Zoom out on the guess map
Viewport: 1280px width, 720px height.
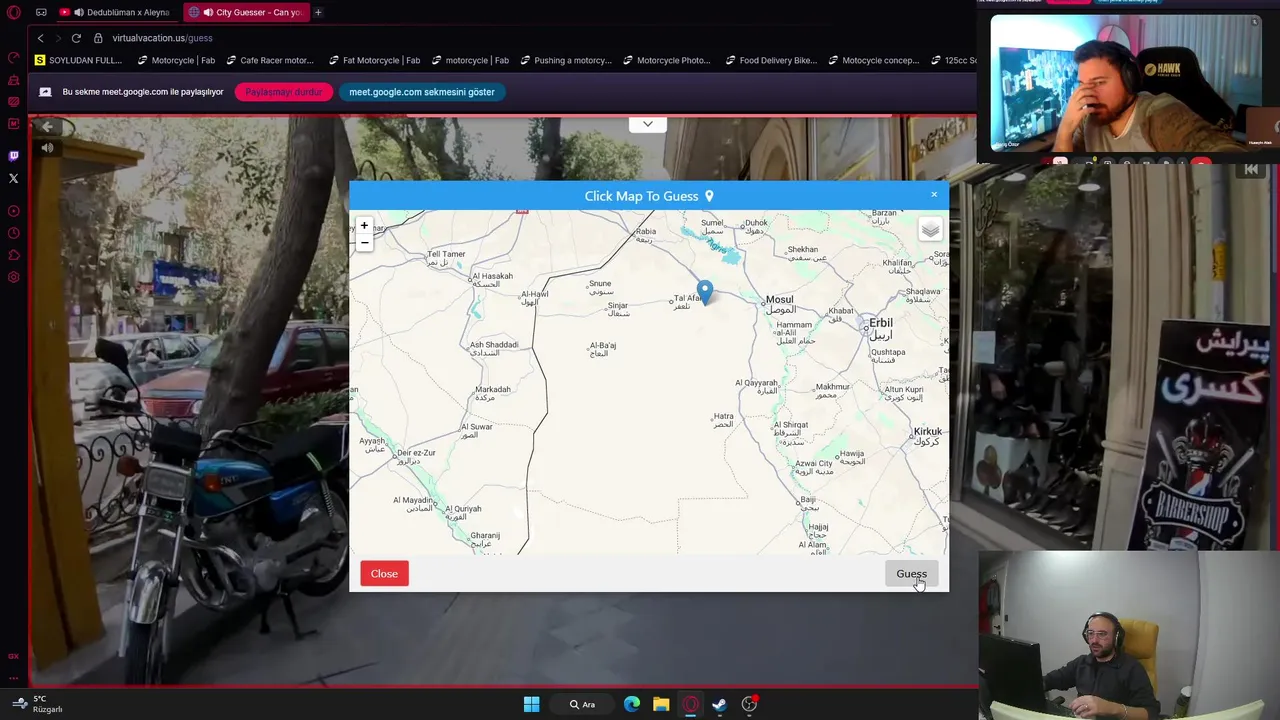364,242
